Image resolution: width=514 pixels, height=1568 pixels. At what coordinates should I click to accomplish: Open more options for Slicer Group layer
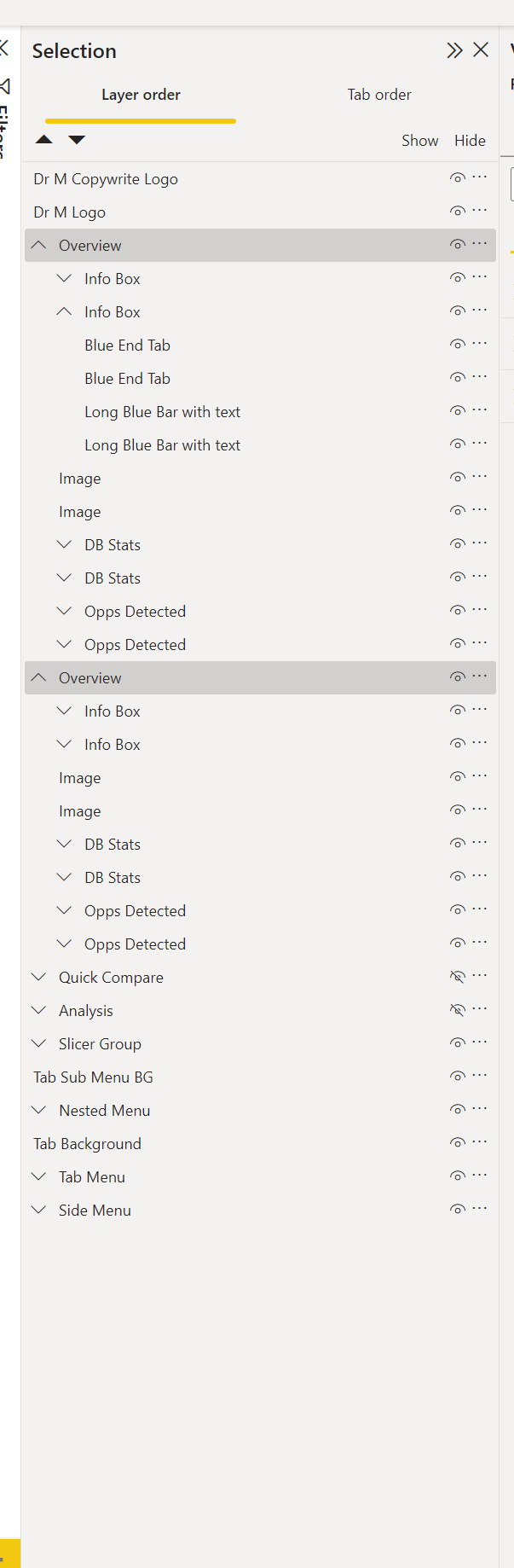point(480,1041)
